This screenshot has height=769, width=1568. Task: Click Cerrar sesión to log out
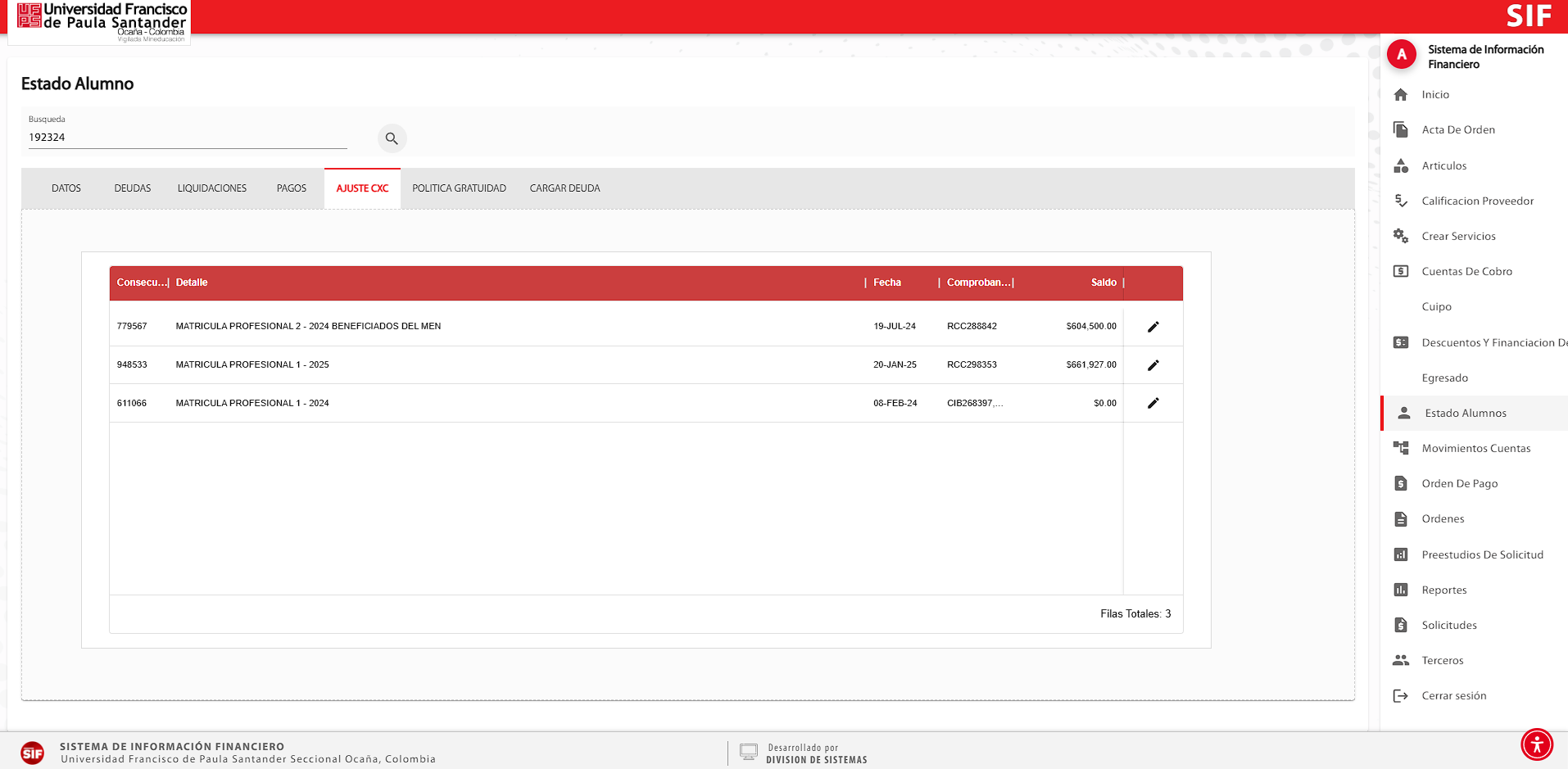[x=1453, y=695]
